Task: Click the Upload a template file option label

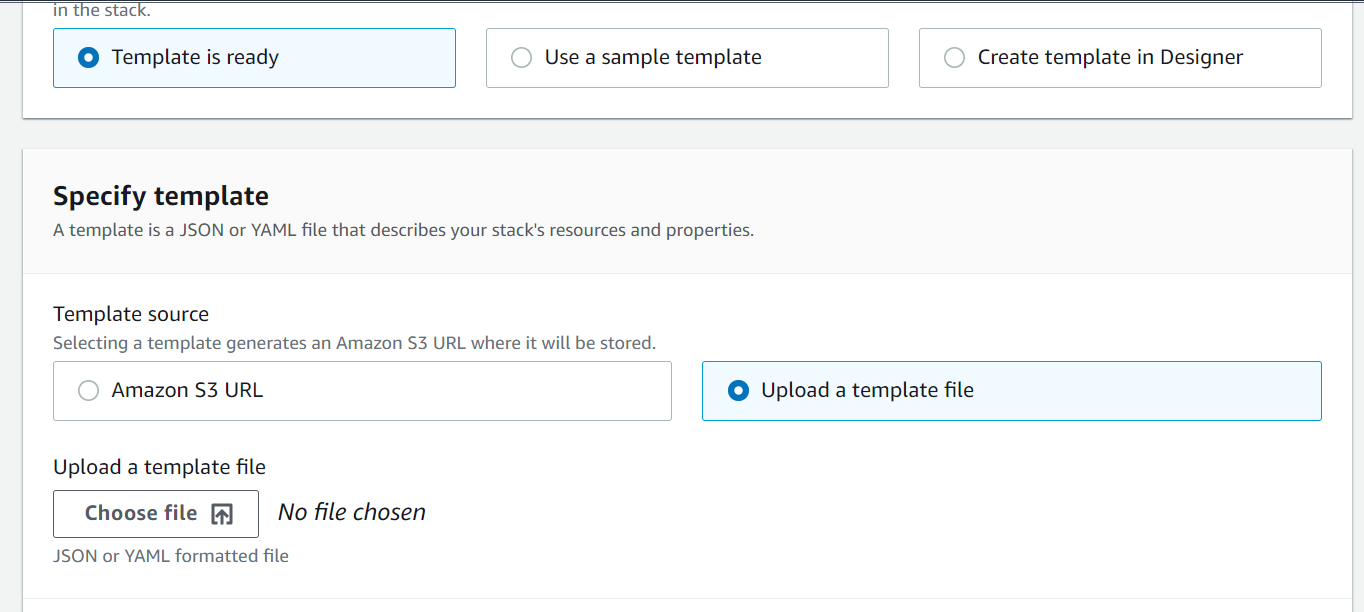Action: (867, 391)
